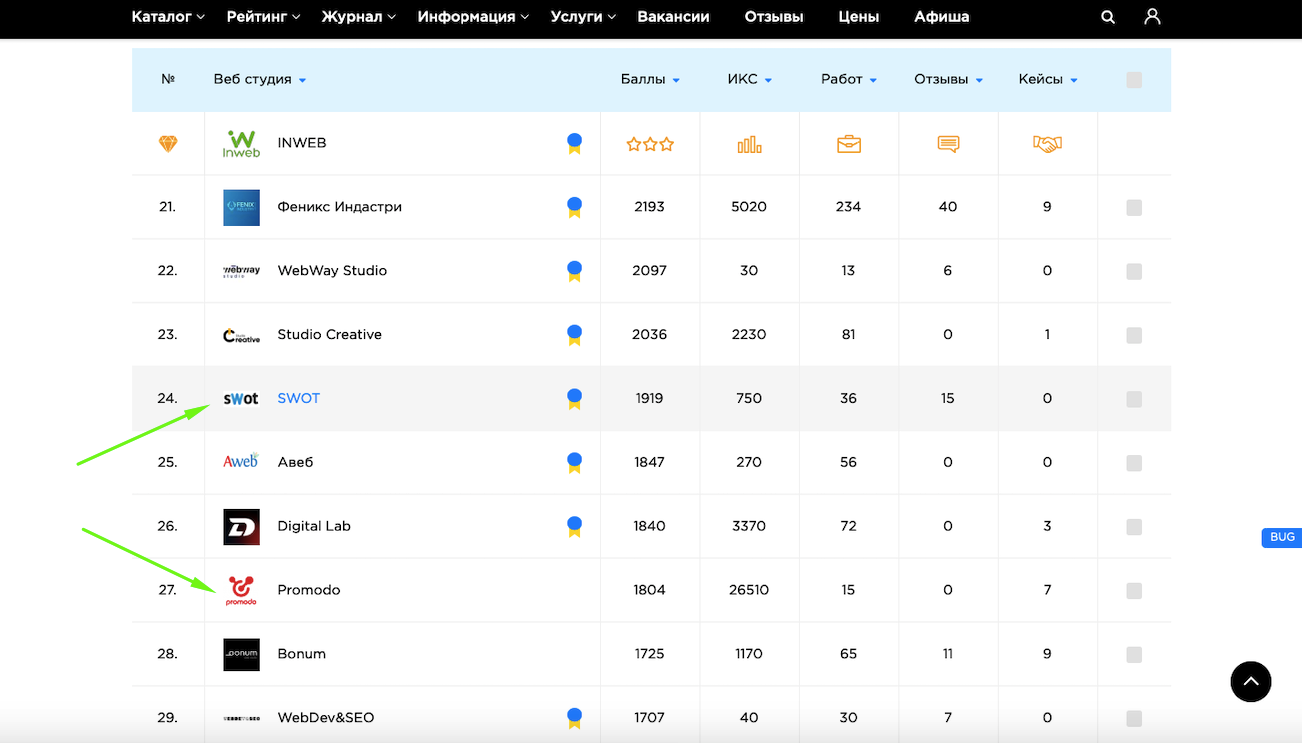The height and width of the screenshot is (743, 1302).
Task: Go to the Афиша page
Action: [941, 17]
